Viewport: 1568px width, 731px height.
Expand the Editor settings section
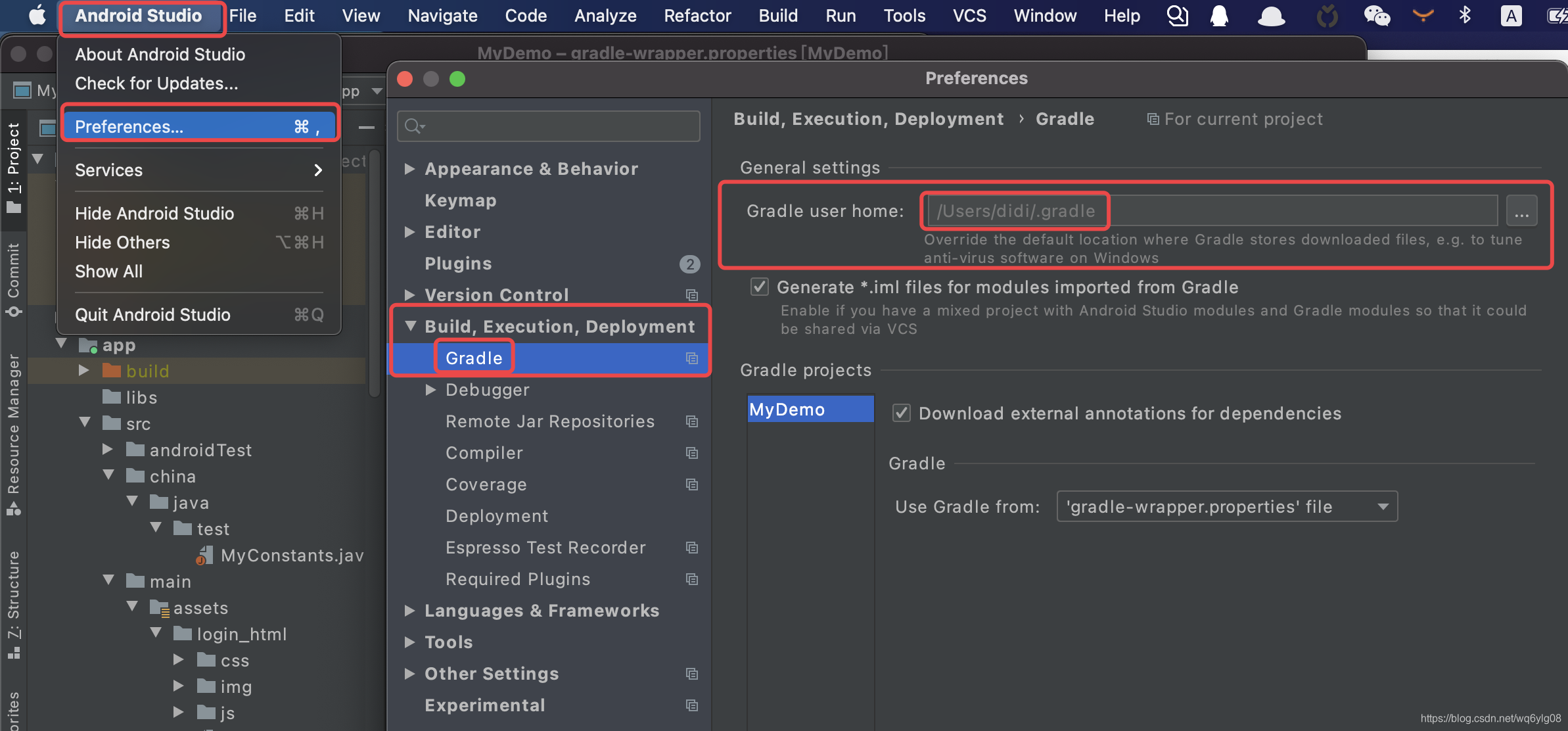(x=409, y=232)
